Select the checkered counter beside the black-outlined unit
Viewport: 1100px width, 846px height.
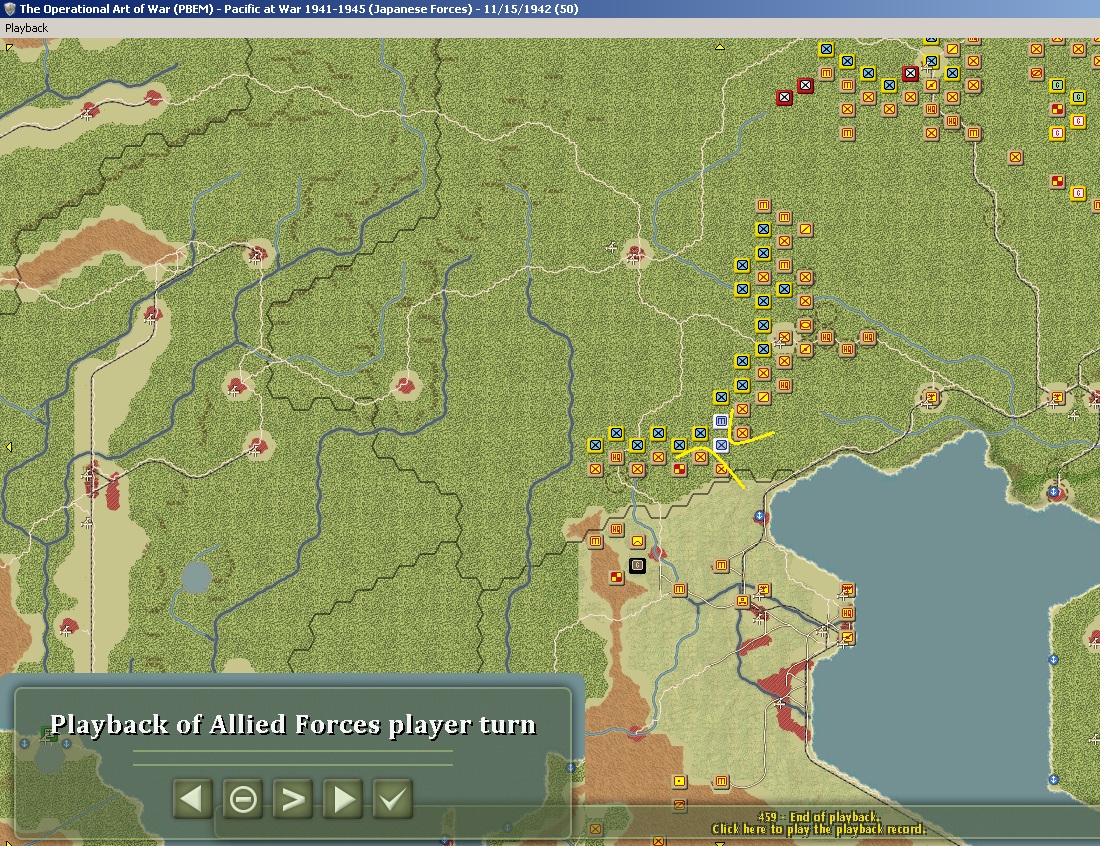(x=616, y=577)
